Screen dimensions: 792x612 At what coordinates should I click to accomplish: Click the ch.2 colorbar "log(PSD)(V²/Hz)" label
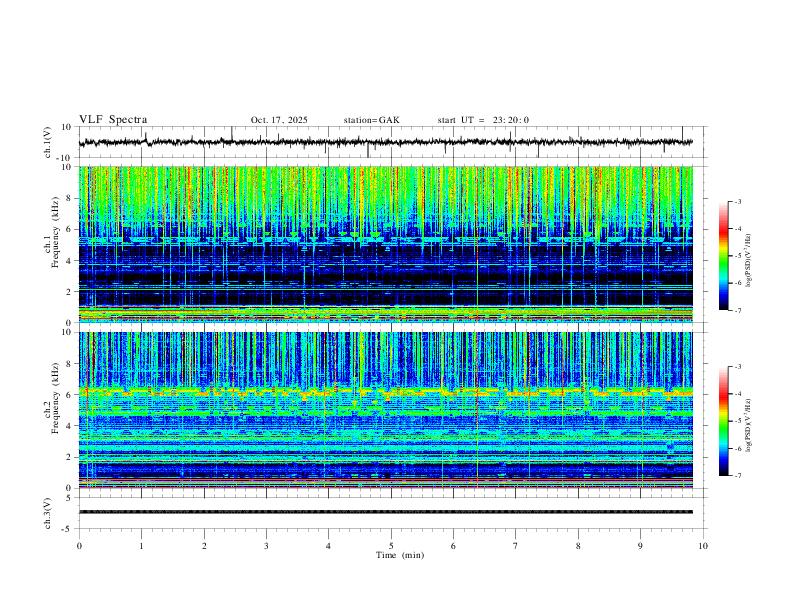[x=749, y=426]
